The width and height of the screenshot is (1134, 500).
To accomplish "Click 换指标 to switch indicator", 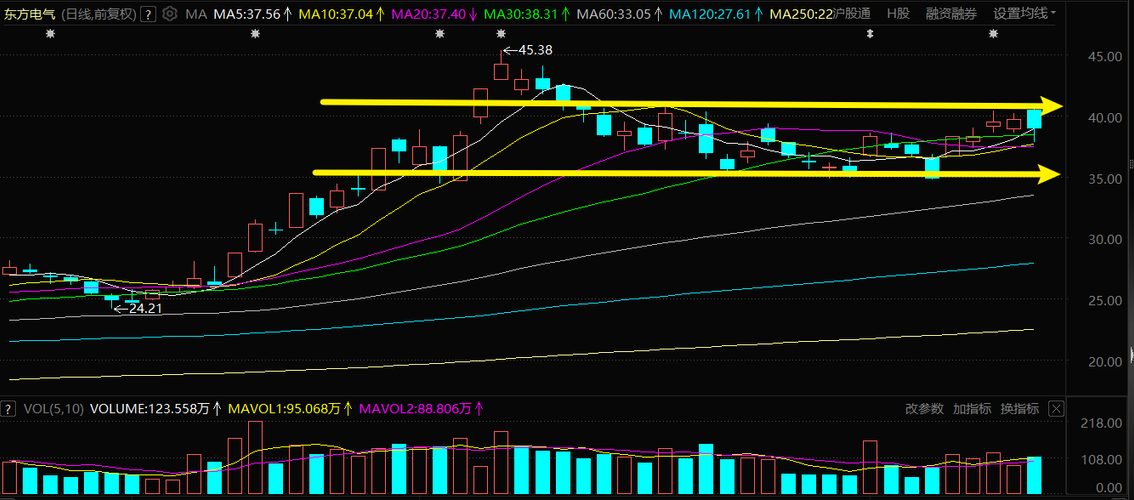I will point(1020,409).
